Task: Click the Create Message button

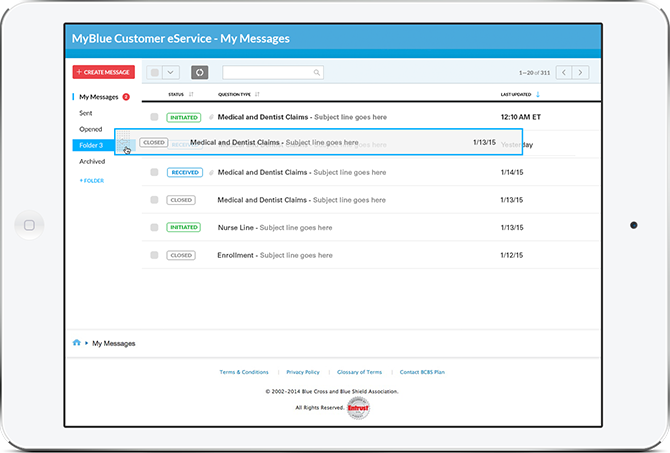Action: click(x=103, y=72)
